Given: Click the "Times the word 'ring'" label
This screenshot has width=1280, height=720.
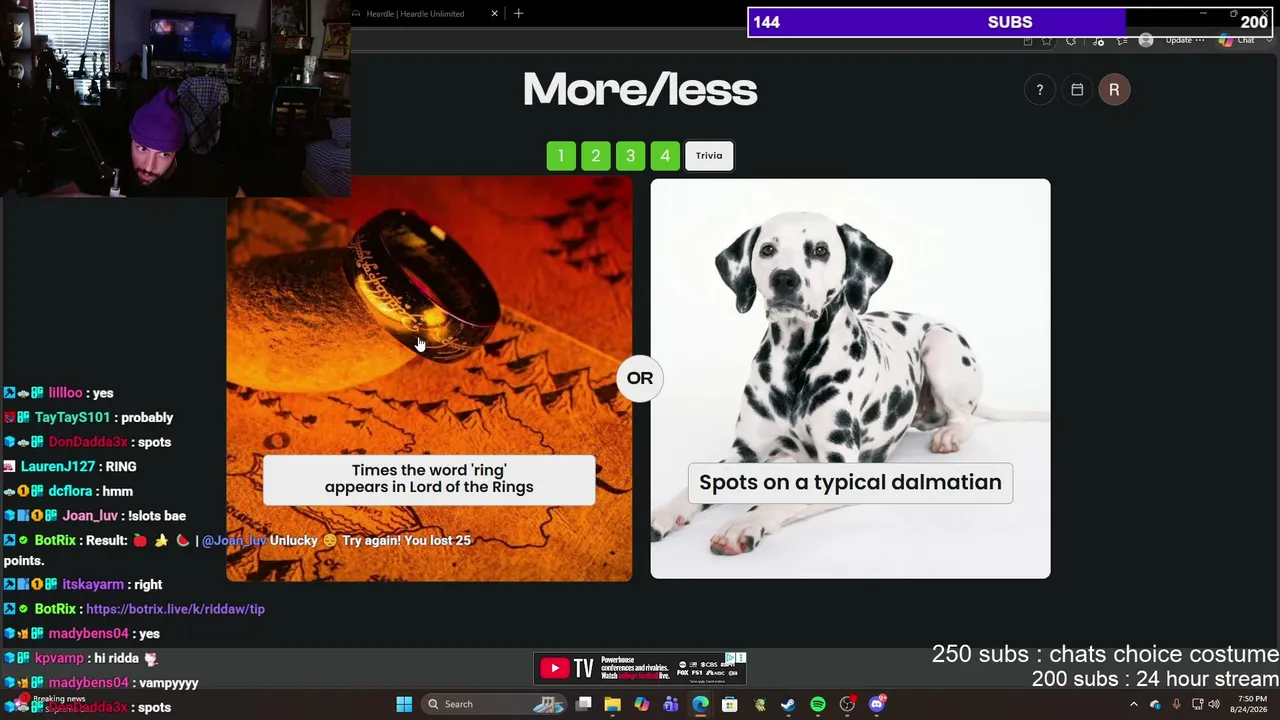Looking at the screenshot, I should [429, 479].
